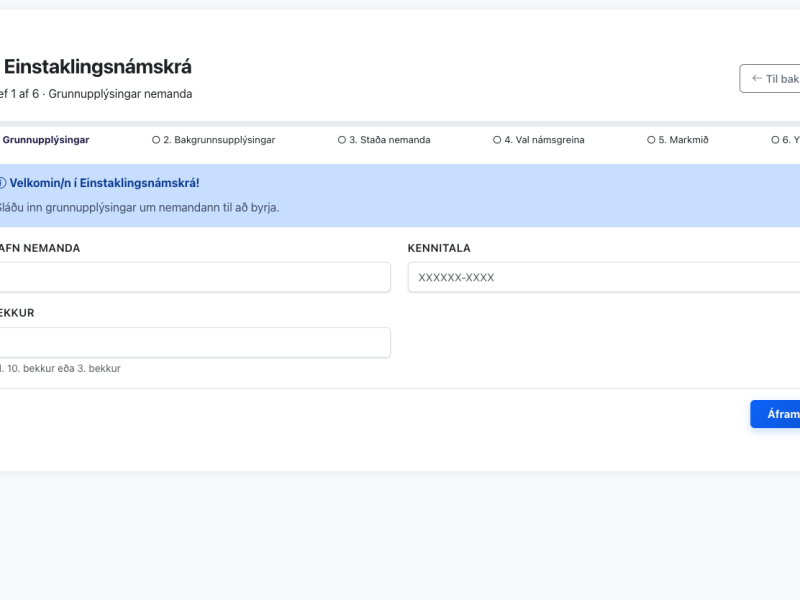This screenshot has height=600, width=800.
Task: Select the step circle for 3. Staða nemanda
Action: tap(340, 140)
